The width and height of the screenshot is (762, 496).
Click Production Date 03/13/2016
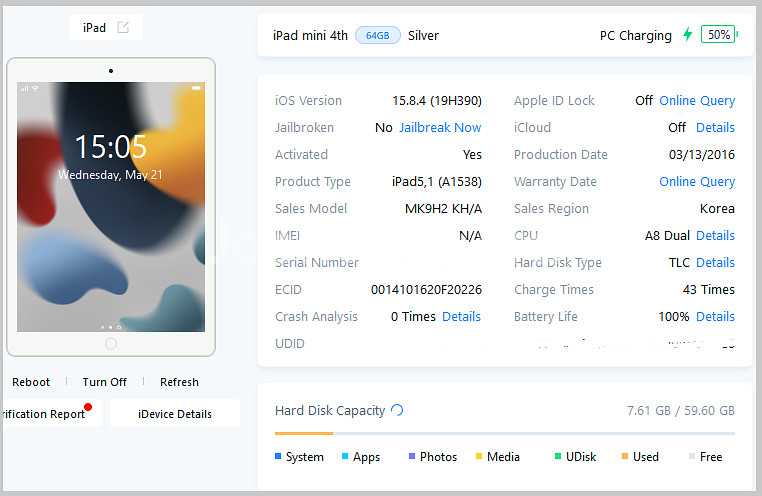[702, 154]
